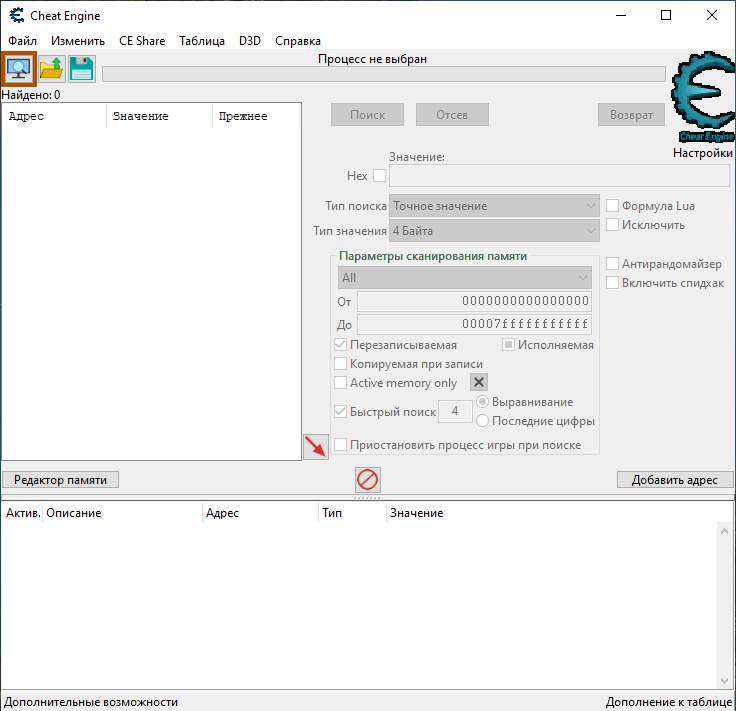Viewport: 736px width, 711px height.
Task: Click X button beside Active memory only
Action: pos(479,383)
